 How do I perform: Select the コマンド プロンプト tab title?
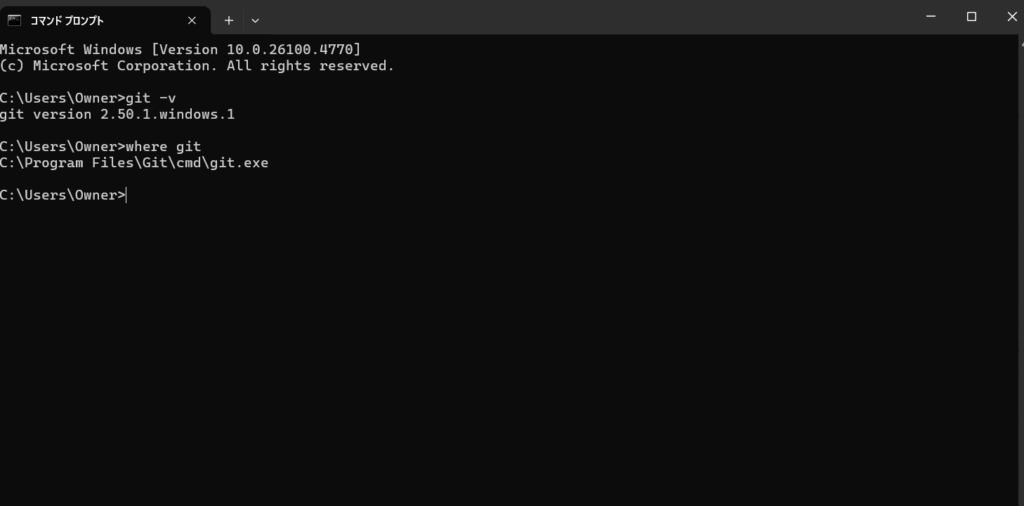pyautogui.click(x=67, y=20)
